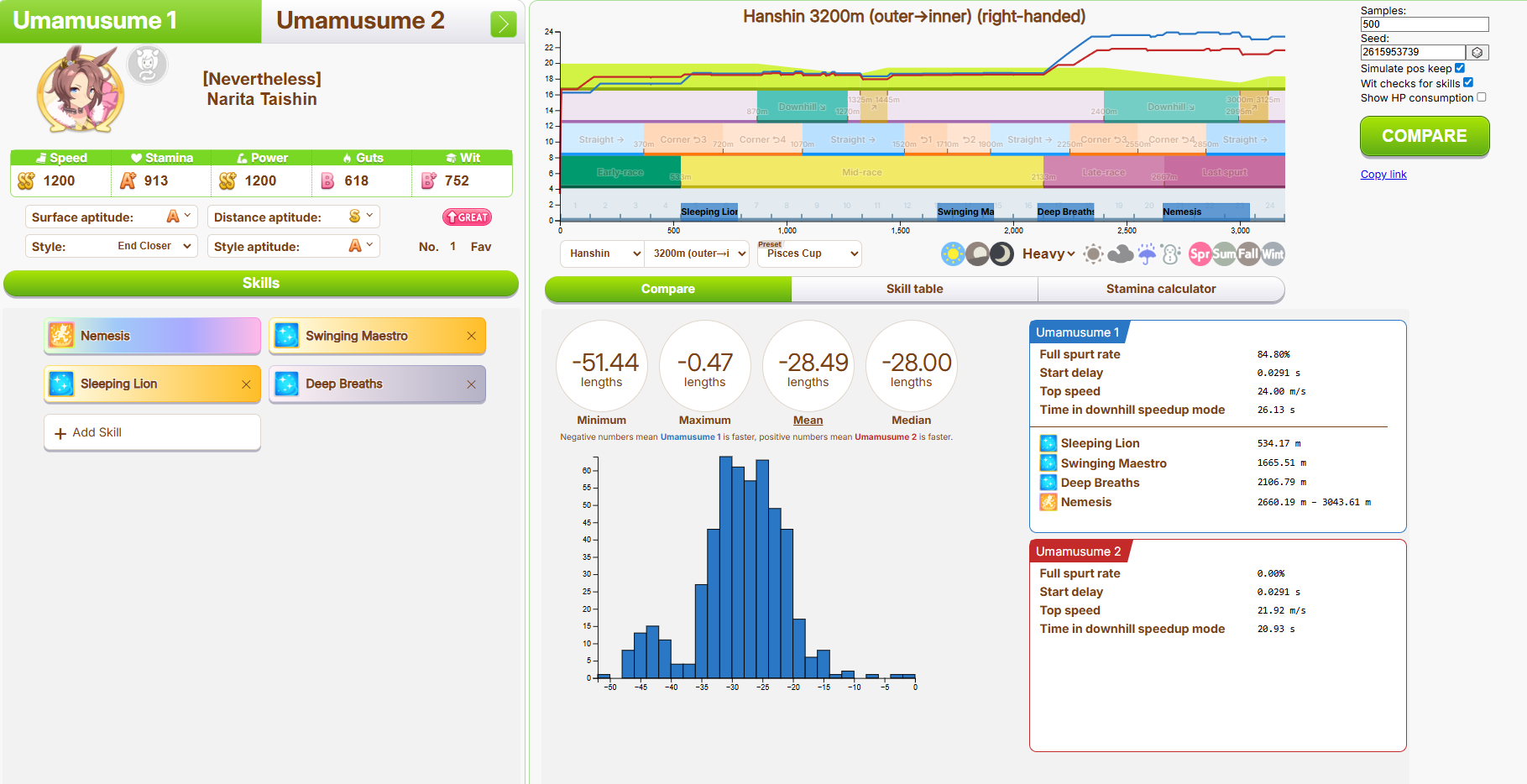Remove the Sleeping Lion skill
1527x784 pixels.
(x=246, y=384)
